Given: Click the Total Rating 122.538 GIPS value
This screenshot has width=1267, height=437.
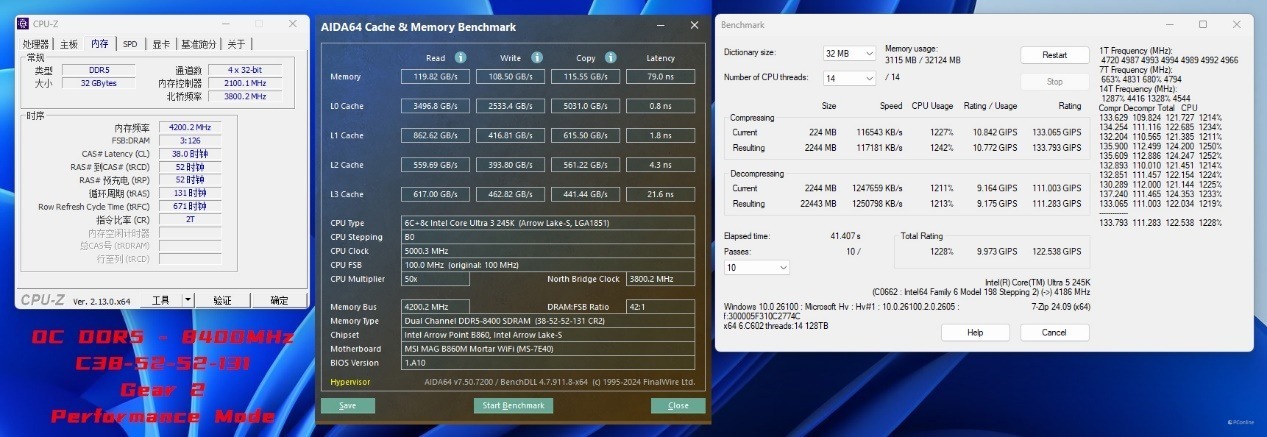Looking at the screenshot, I should 1056,251.
